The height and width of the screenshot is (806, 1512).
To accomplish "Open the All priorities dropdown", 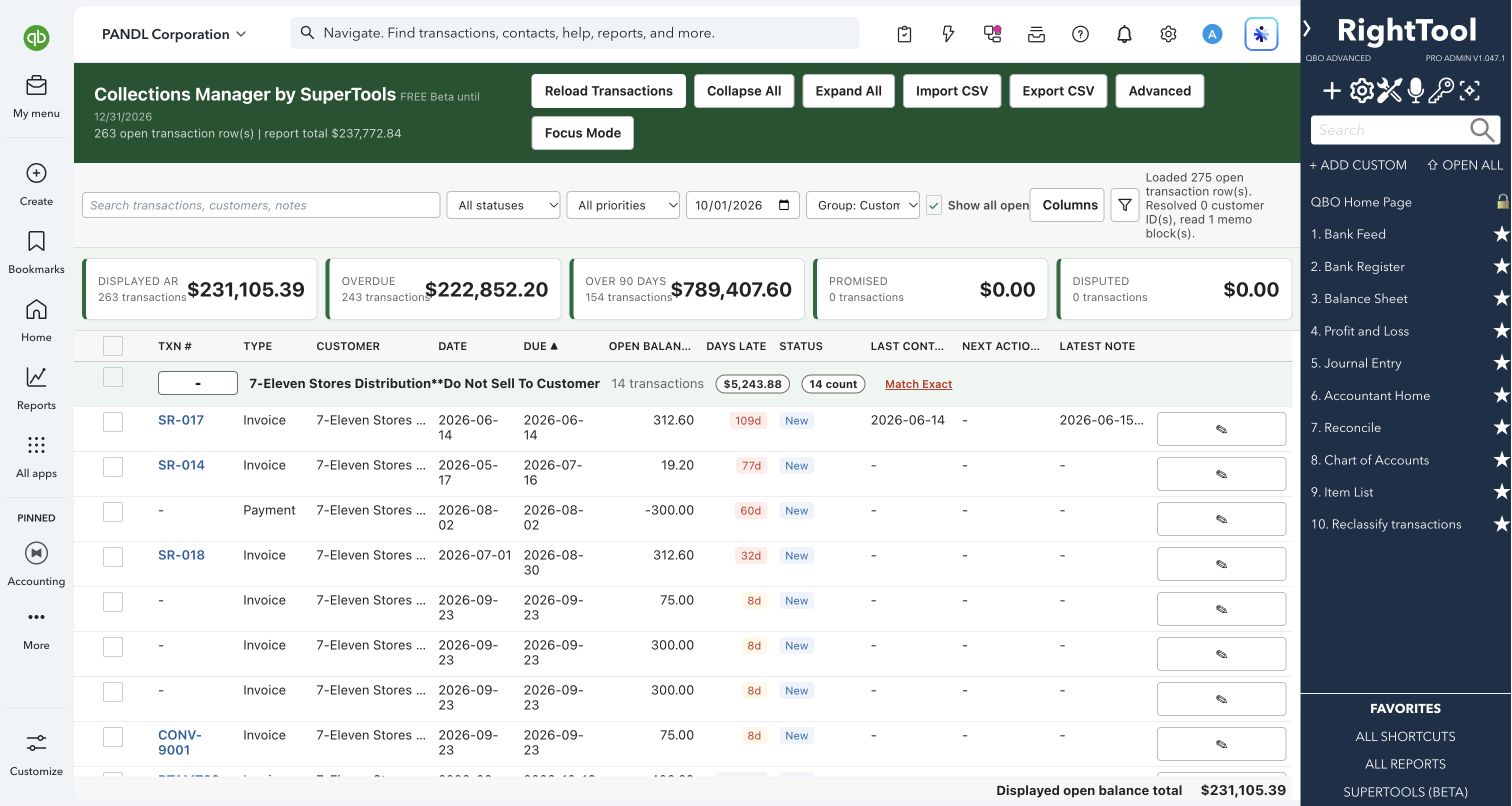I will point(623,205).
